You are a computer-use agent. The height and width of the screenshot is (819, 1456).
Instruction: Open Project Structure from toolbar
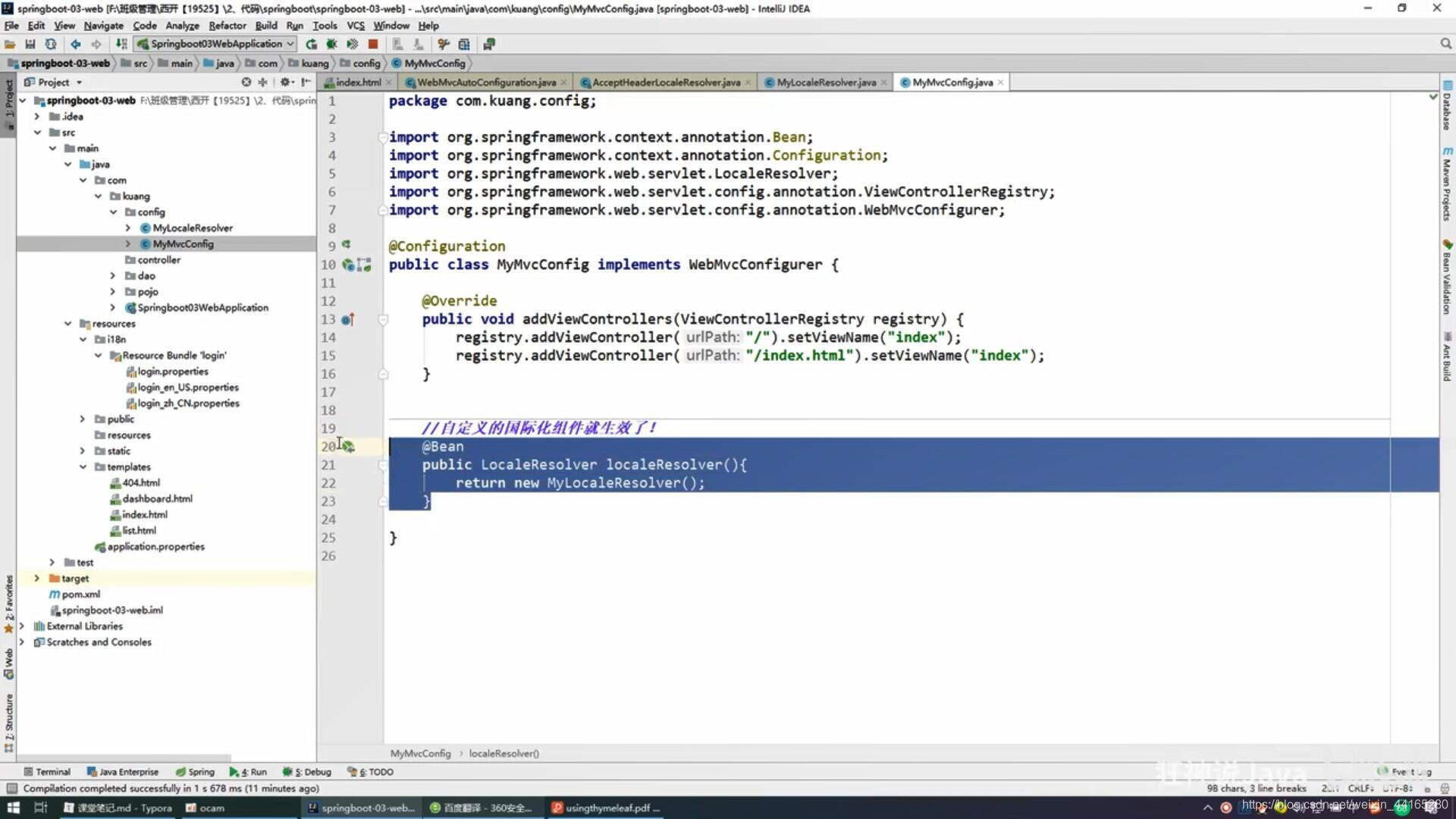[464, 44]
